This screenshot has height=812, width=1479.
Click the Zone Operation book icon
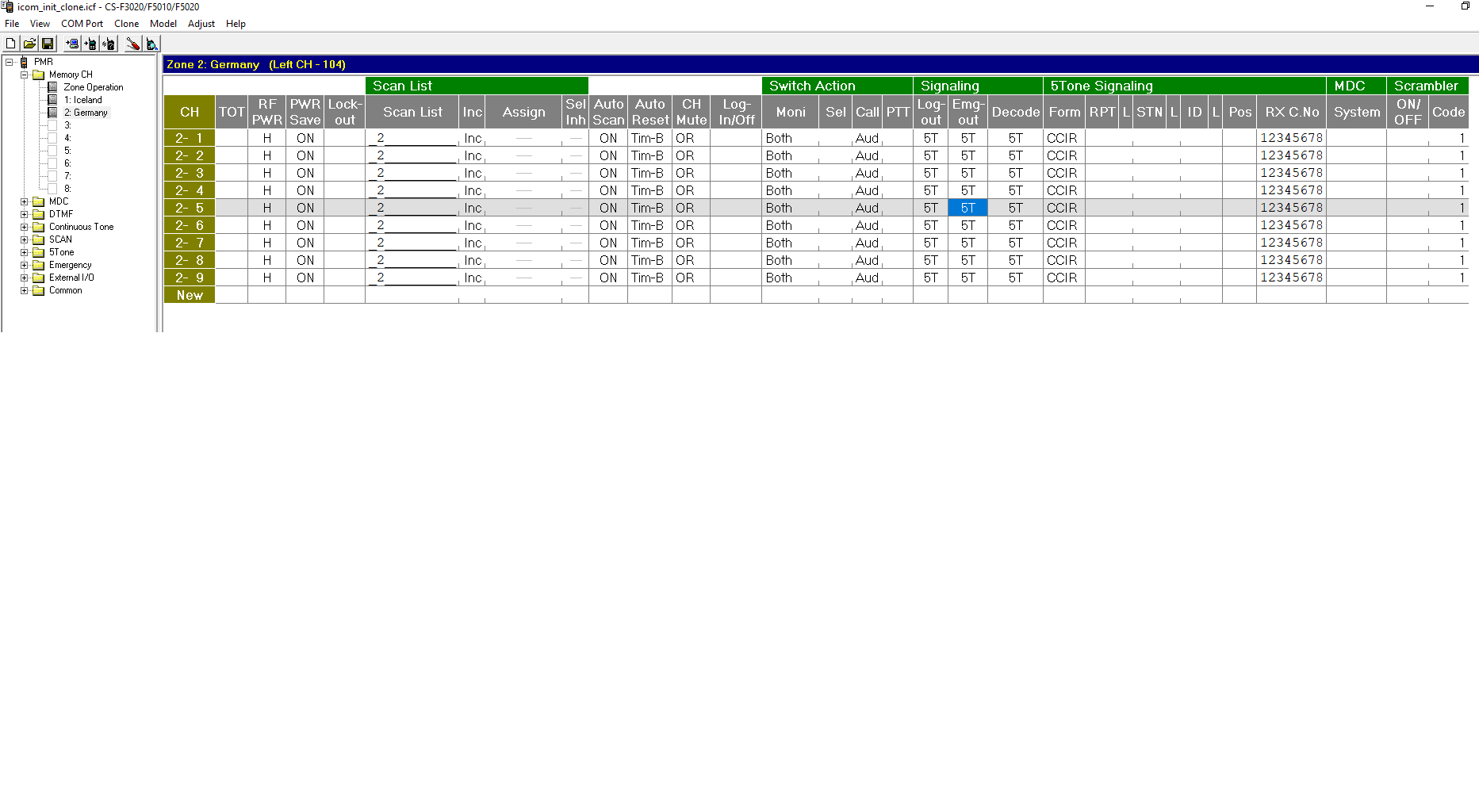(52, 87)
